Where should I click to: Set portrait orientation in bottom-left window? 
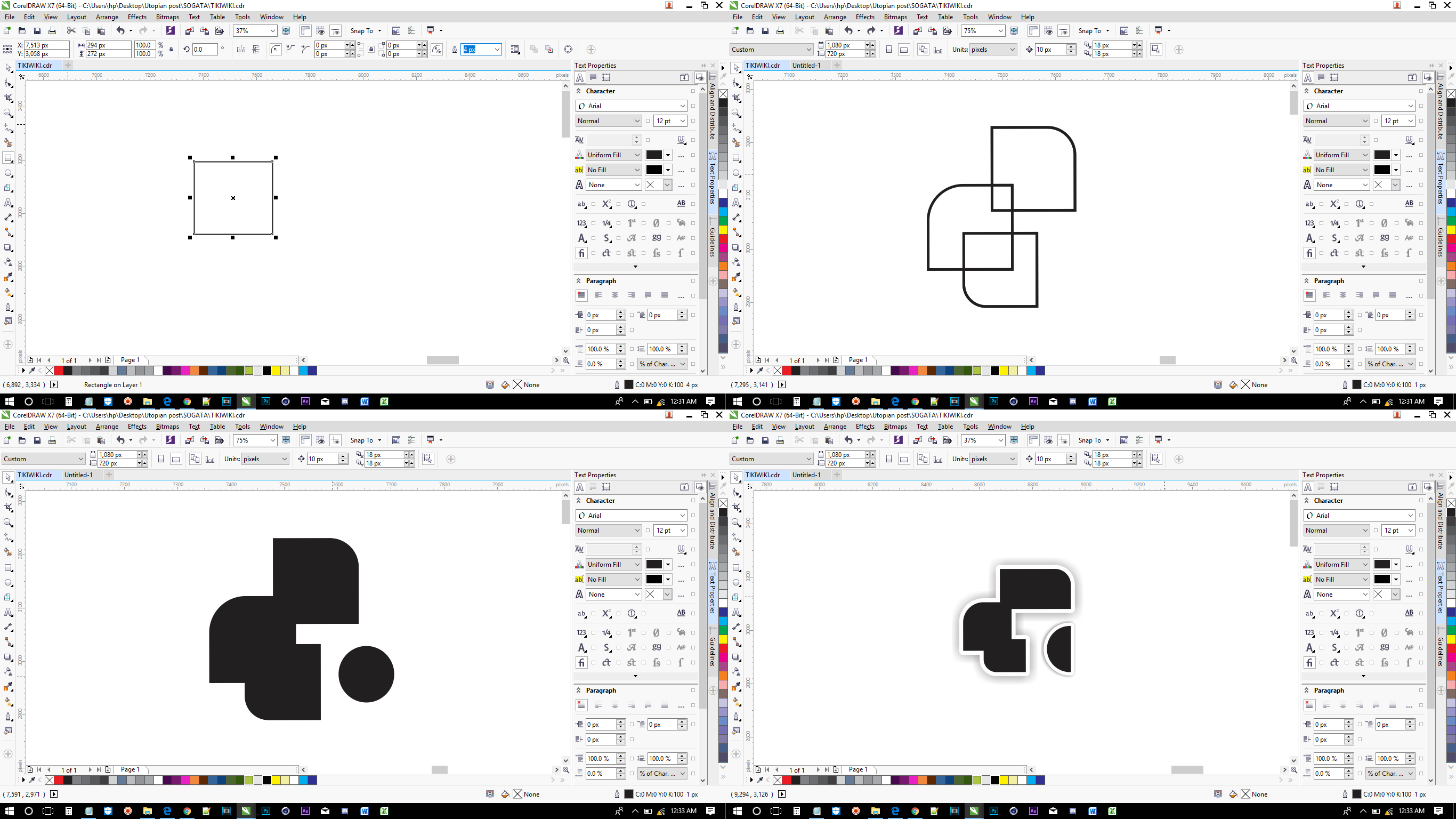[161, 459]
